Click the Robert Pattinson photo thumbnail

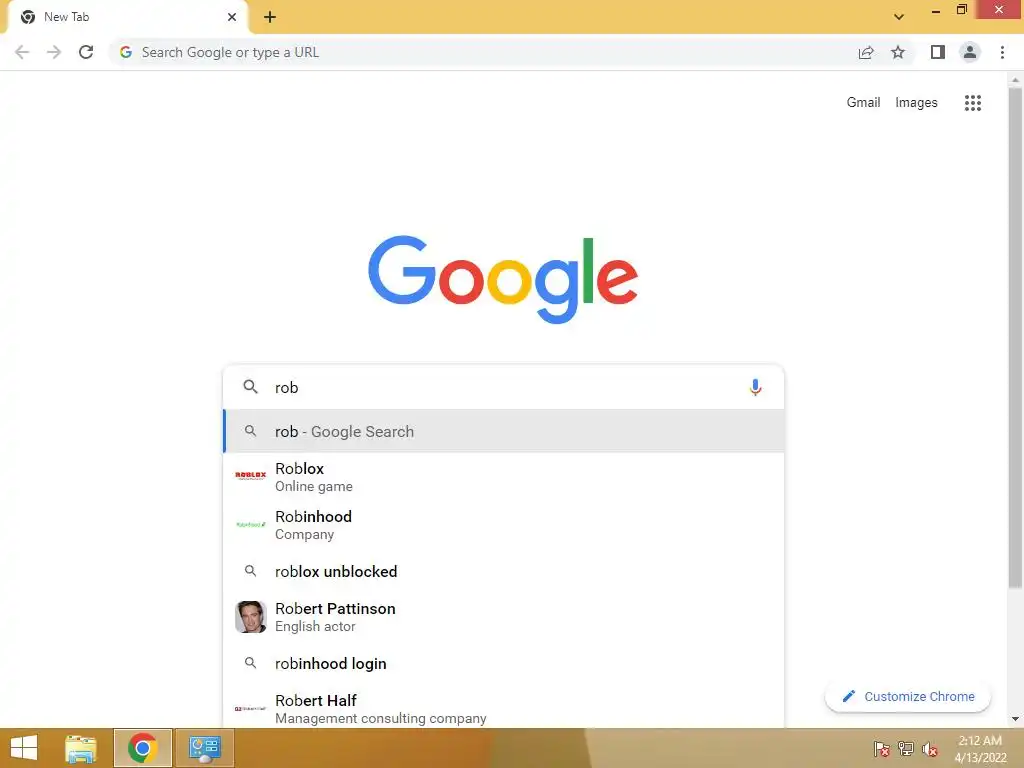250,616
